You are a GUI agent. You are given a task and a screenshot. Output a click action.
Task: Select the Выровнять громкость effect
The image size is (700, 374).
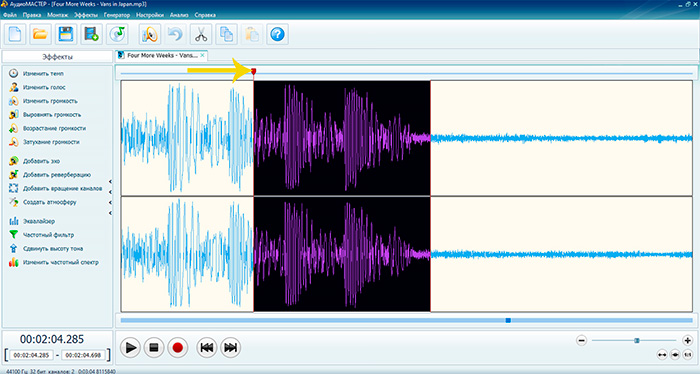tap(45, 115)
